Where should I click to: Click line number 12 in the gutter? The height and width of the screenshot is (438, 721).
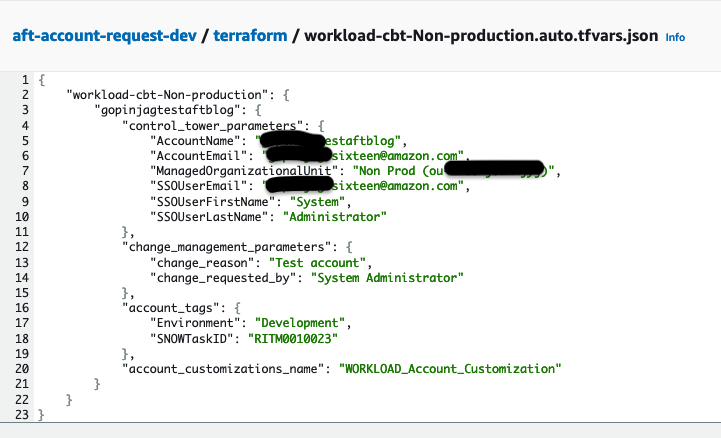click(x=22, y=247)
